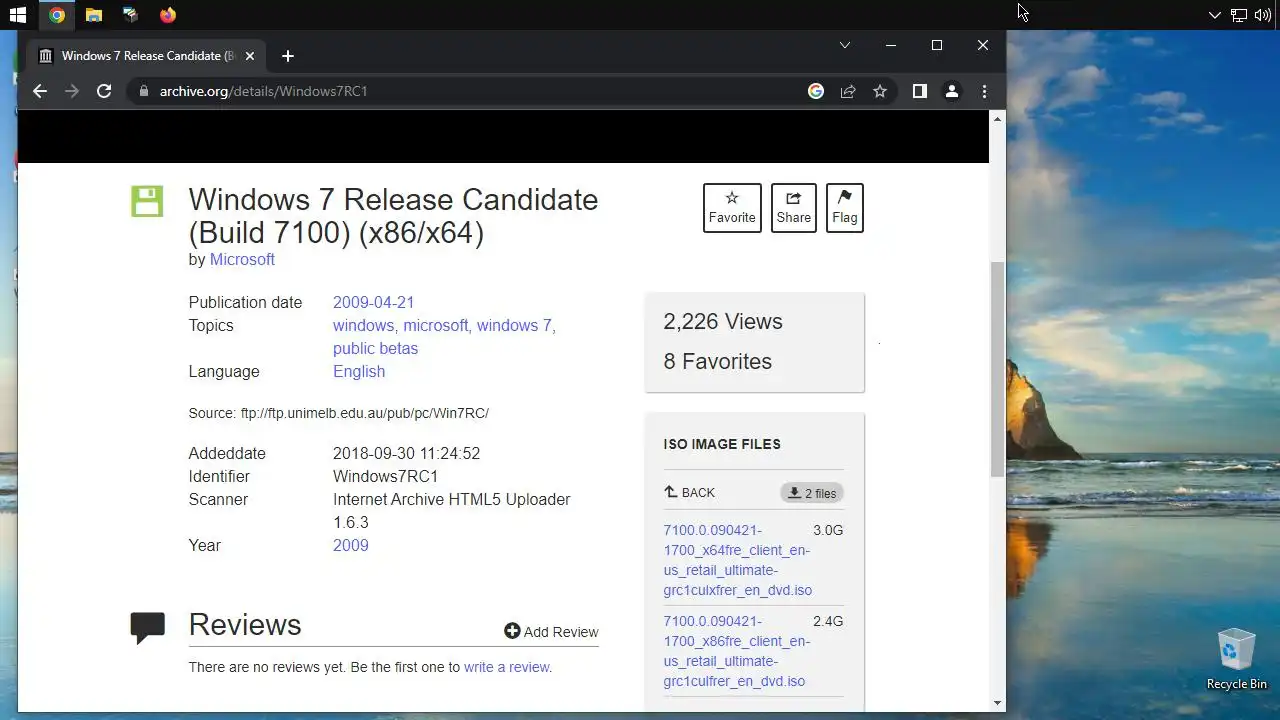
Task: Open the Recycle Bin on the desktop
Action: [1236, 660]
